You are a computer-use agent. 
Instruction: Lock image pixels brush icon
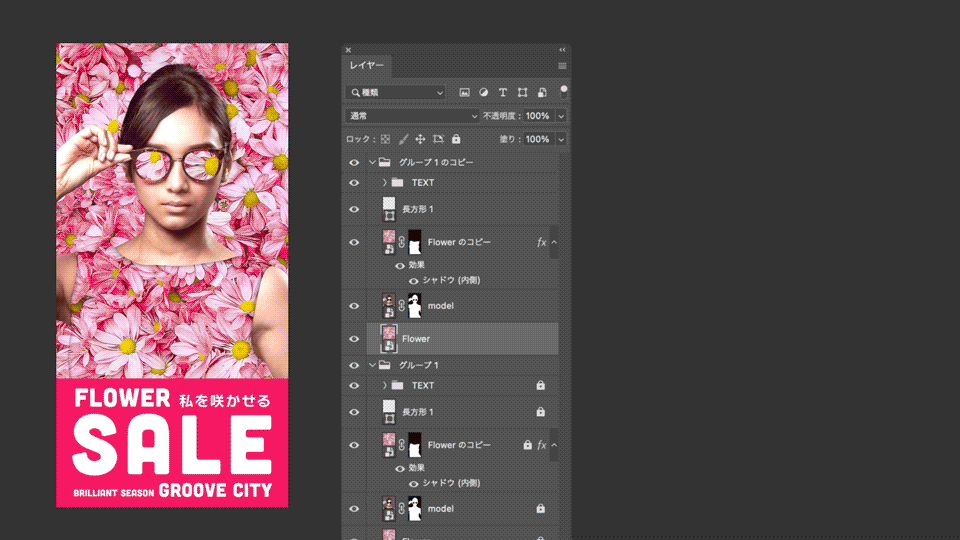(x=403, y=140)
